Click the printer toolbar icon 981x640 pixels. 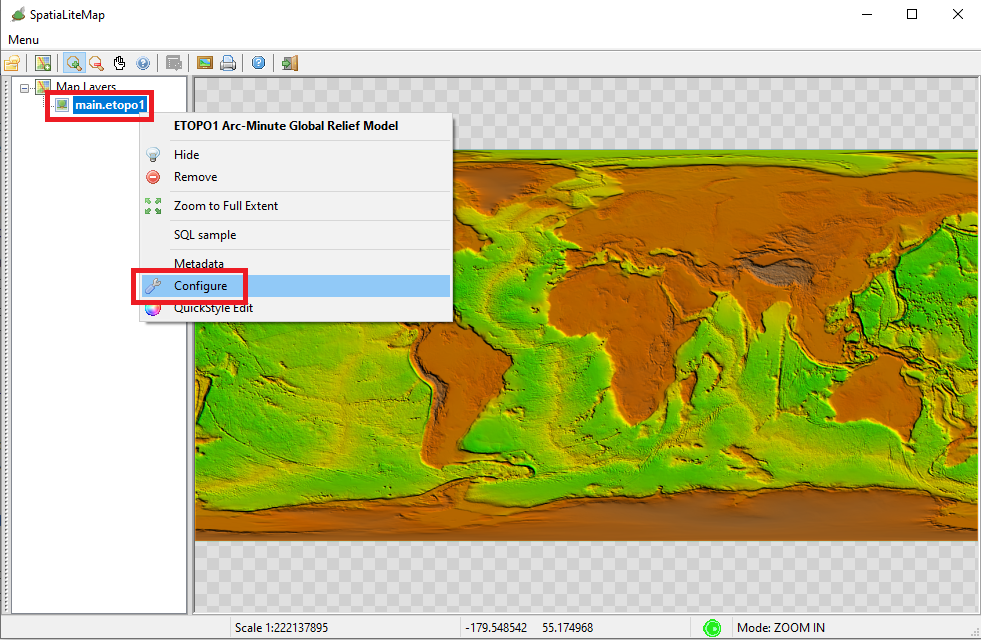coord(228,63)
